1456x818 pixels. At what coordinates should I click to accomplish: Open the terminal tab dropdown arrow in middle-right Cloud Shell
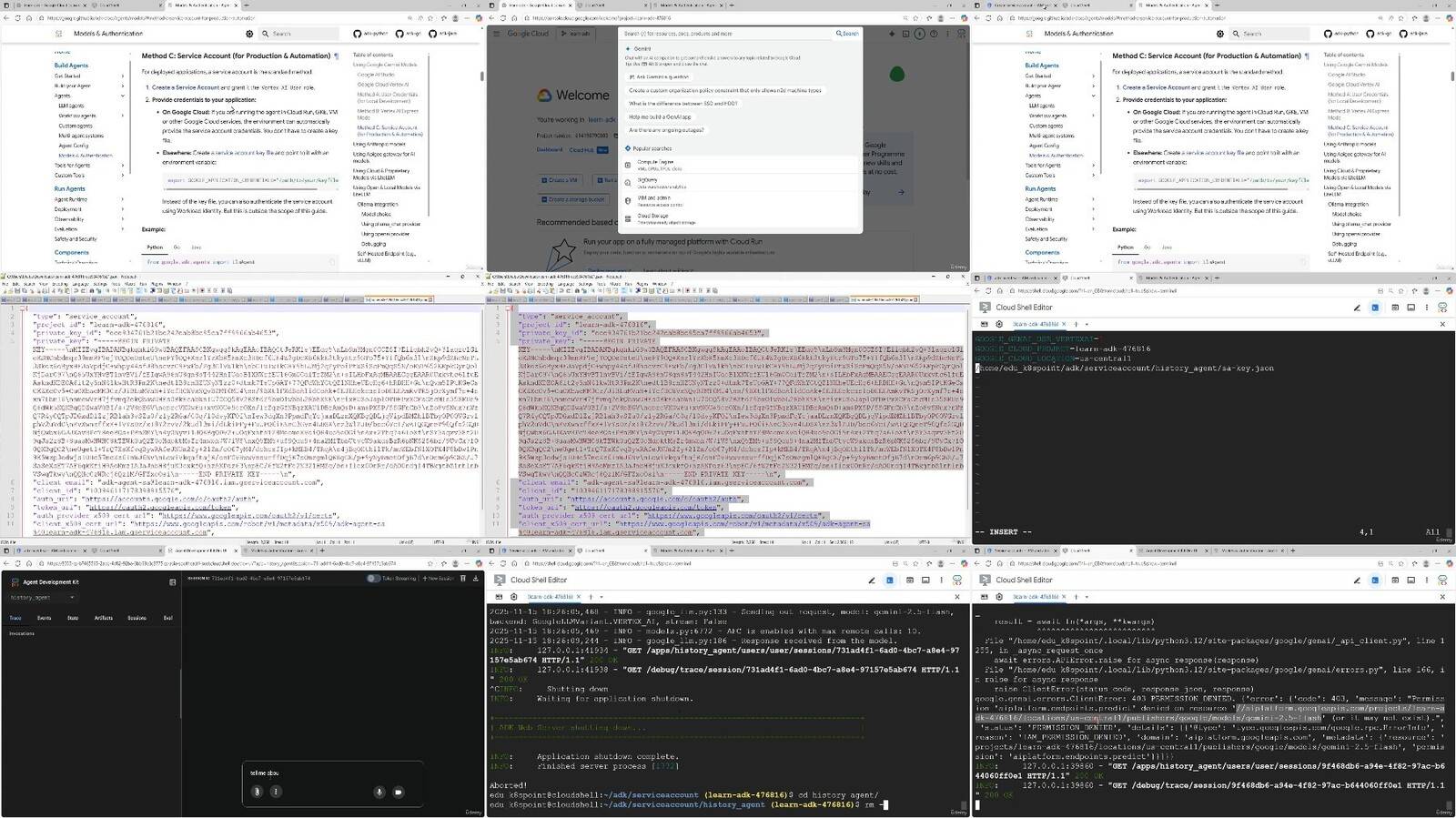coord(1087,324)
